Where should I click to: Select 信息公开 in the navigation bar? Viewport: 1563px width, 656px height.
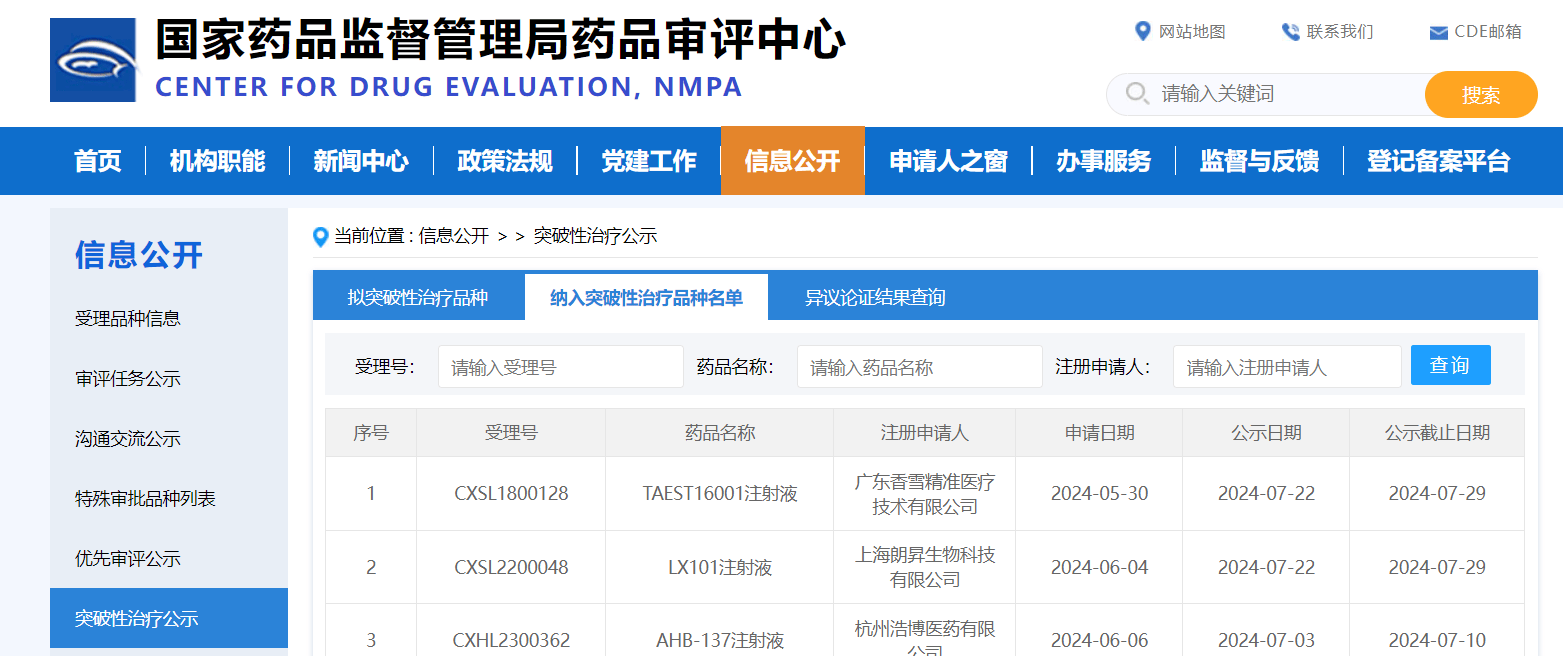click(792, 161)
